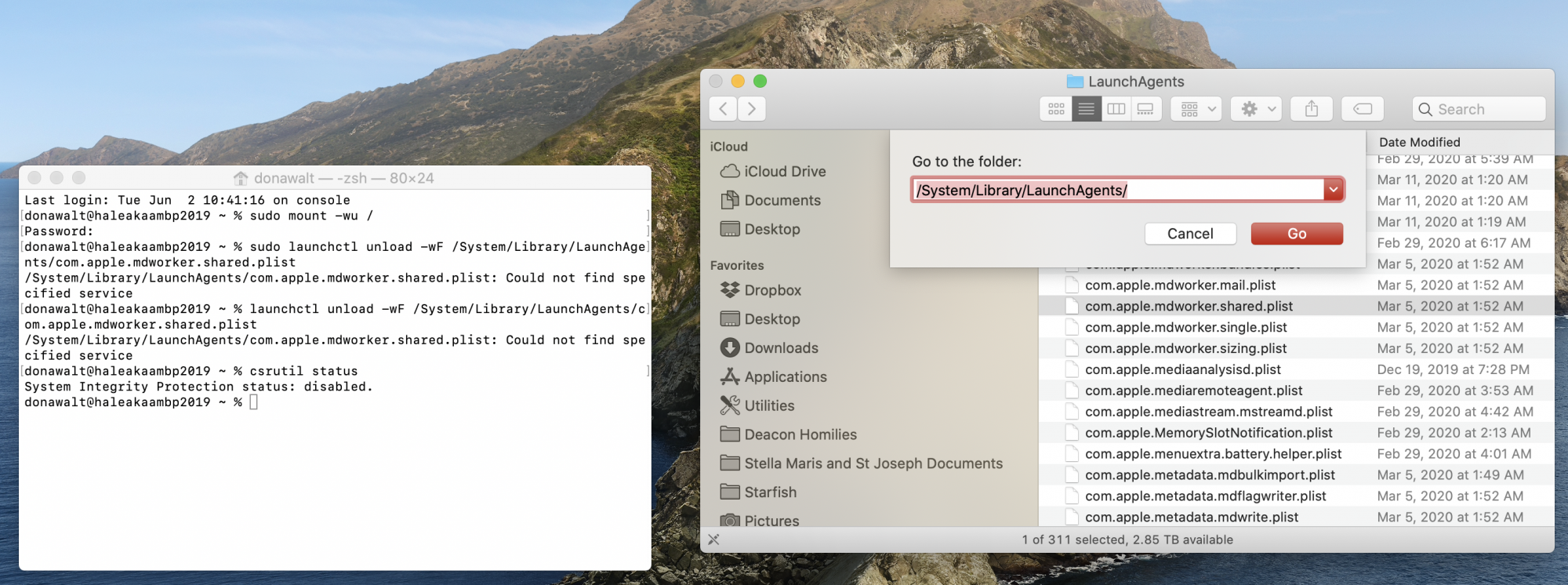
Task: Select com.apple.metadata.mdflagwriter.plist
Action: tap(1205, 496)
